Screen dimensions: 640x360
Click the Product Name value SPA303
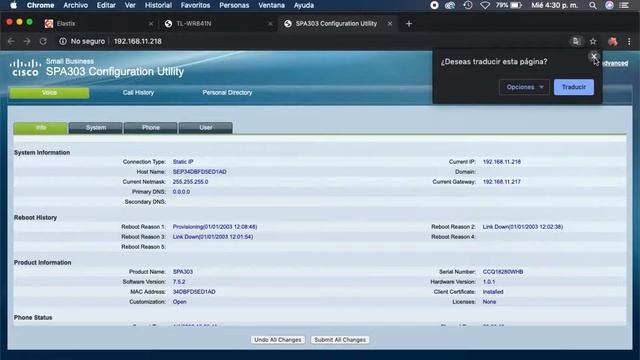182,272
